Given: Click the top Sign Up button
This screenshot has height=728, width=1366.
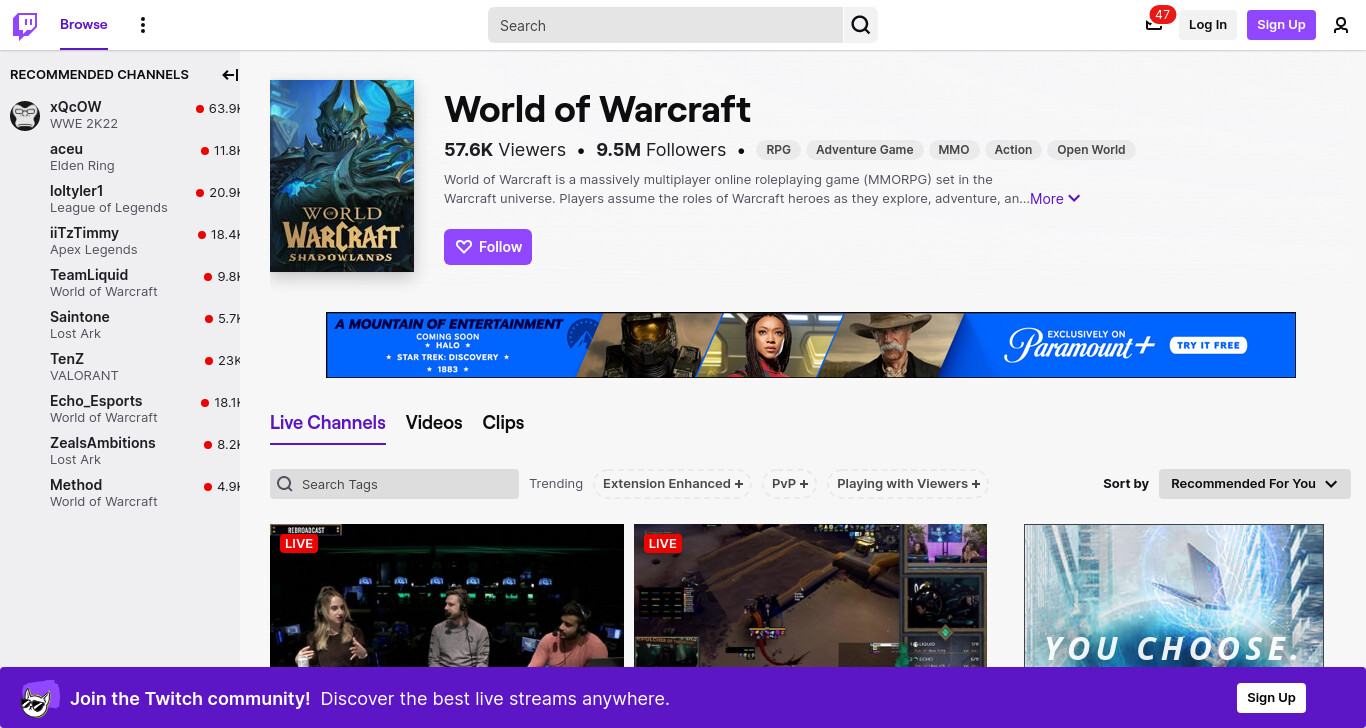Looking at the screenshot, I should 1281,25.
